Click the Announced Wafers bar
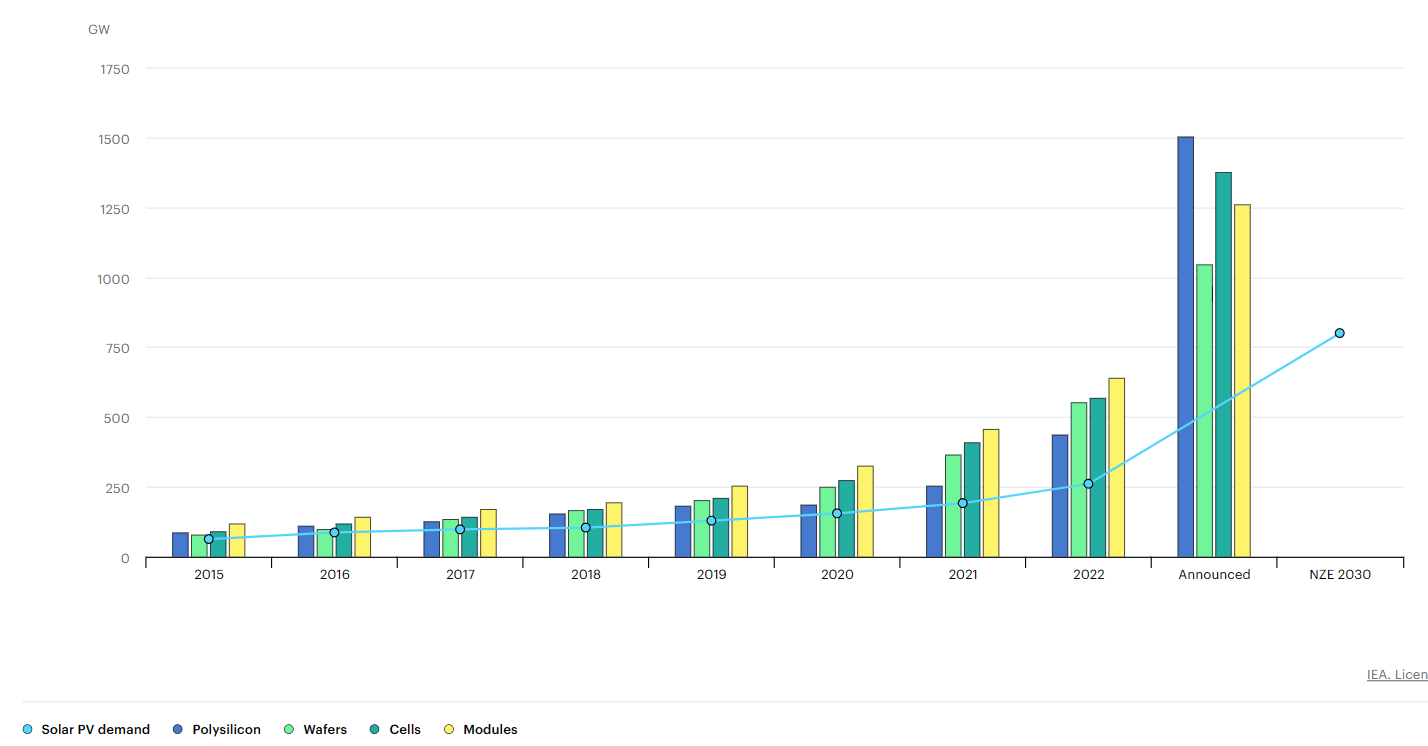Viewport: 1428px width, 746px height. point(1204,411)
